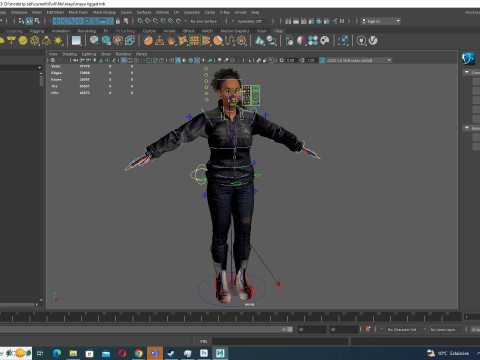Image resolution: width=480 pixels, height=360 pixels.
Task: Open the viewport Shading menu
Action: click(x=69, y=54)
